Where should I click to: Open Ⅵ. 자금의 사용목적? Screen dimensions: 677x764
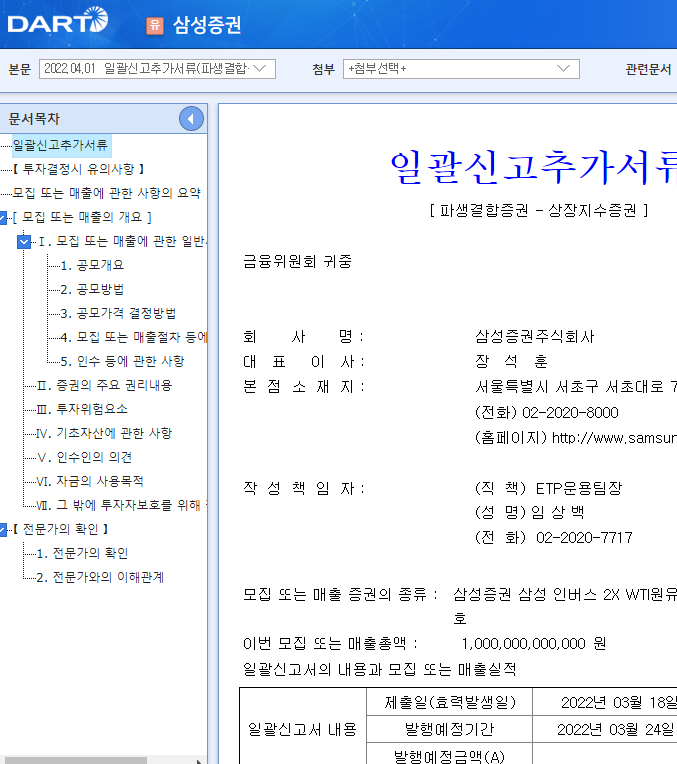pos(90,481)
